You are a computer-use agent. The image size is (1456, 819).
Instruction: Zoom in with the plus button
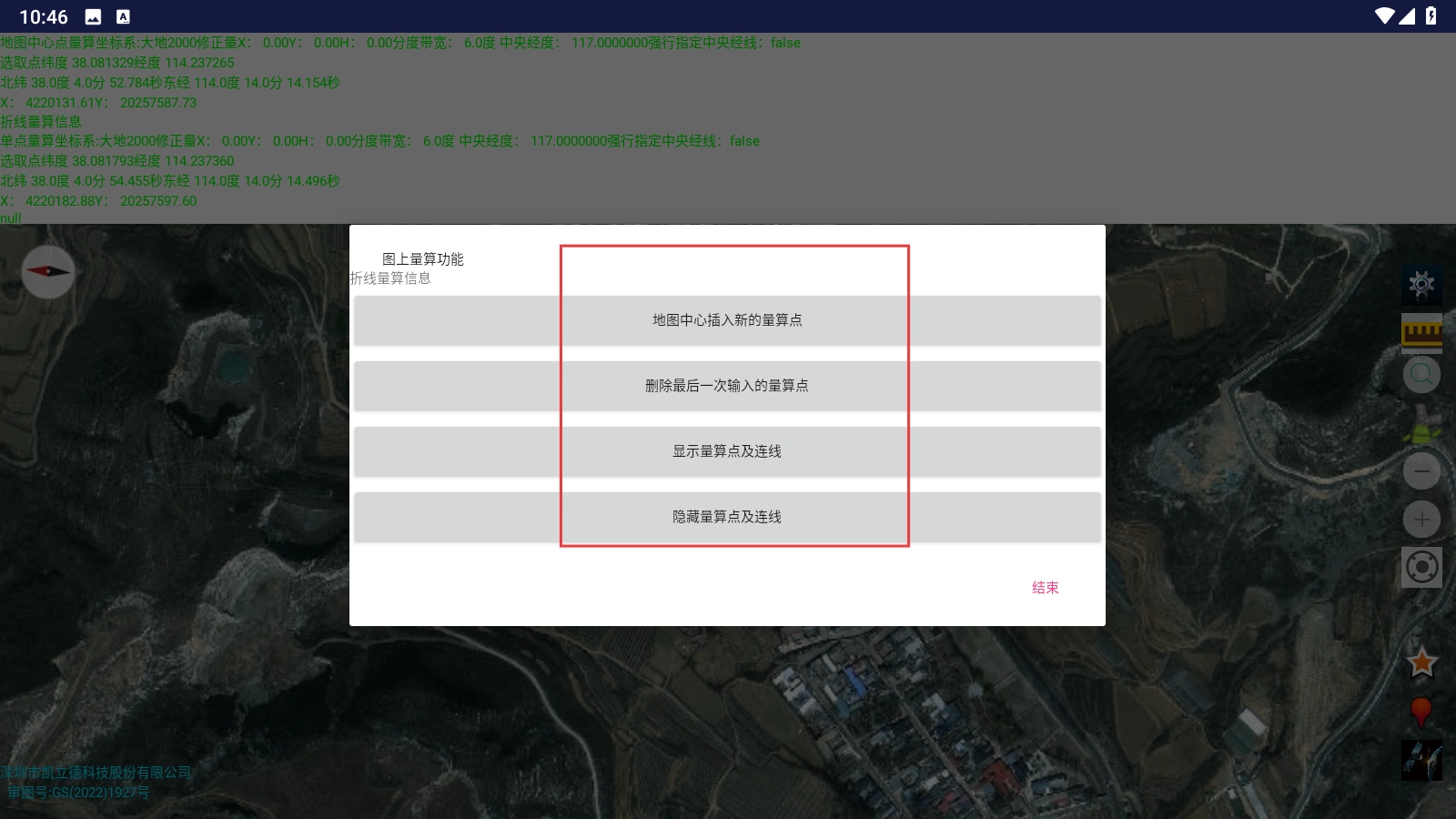pos(1421,520)
